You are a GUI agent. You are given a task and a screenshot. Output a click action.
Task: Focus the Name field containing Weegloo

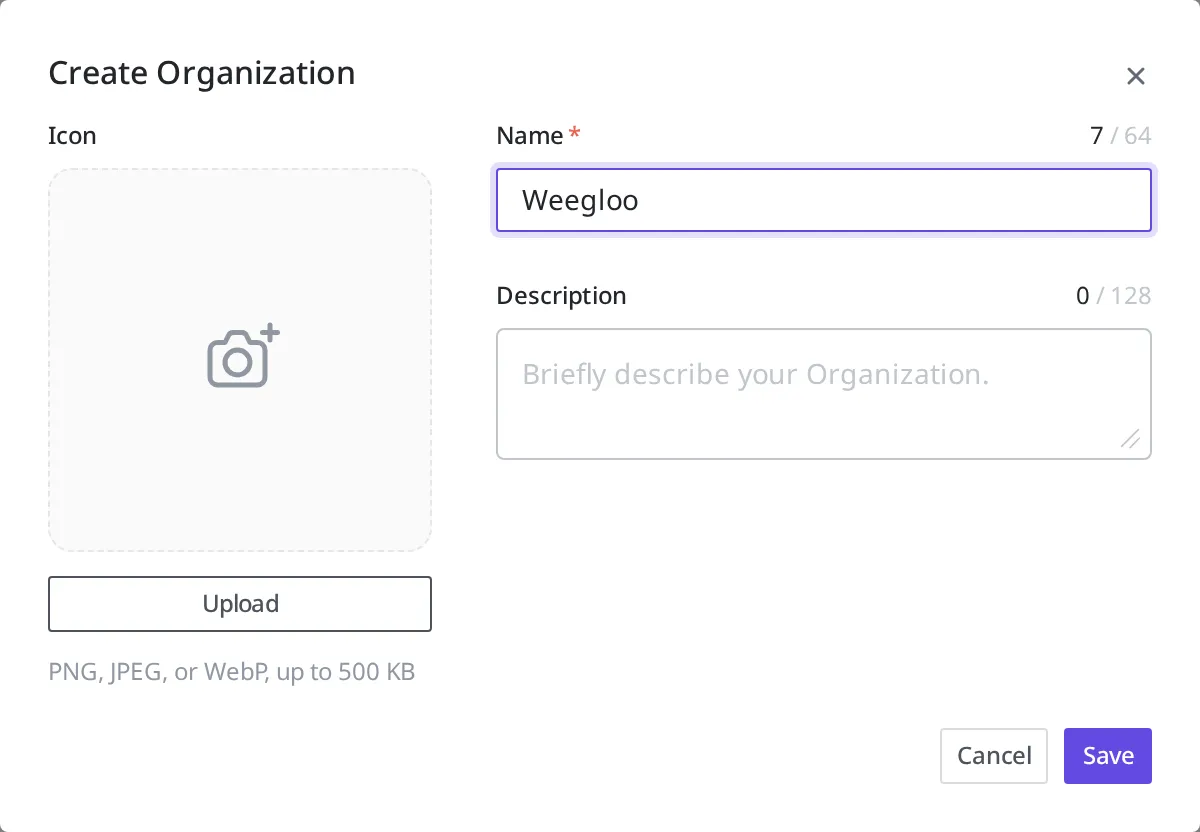click(x=824, y=200)
